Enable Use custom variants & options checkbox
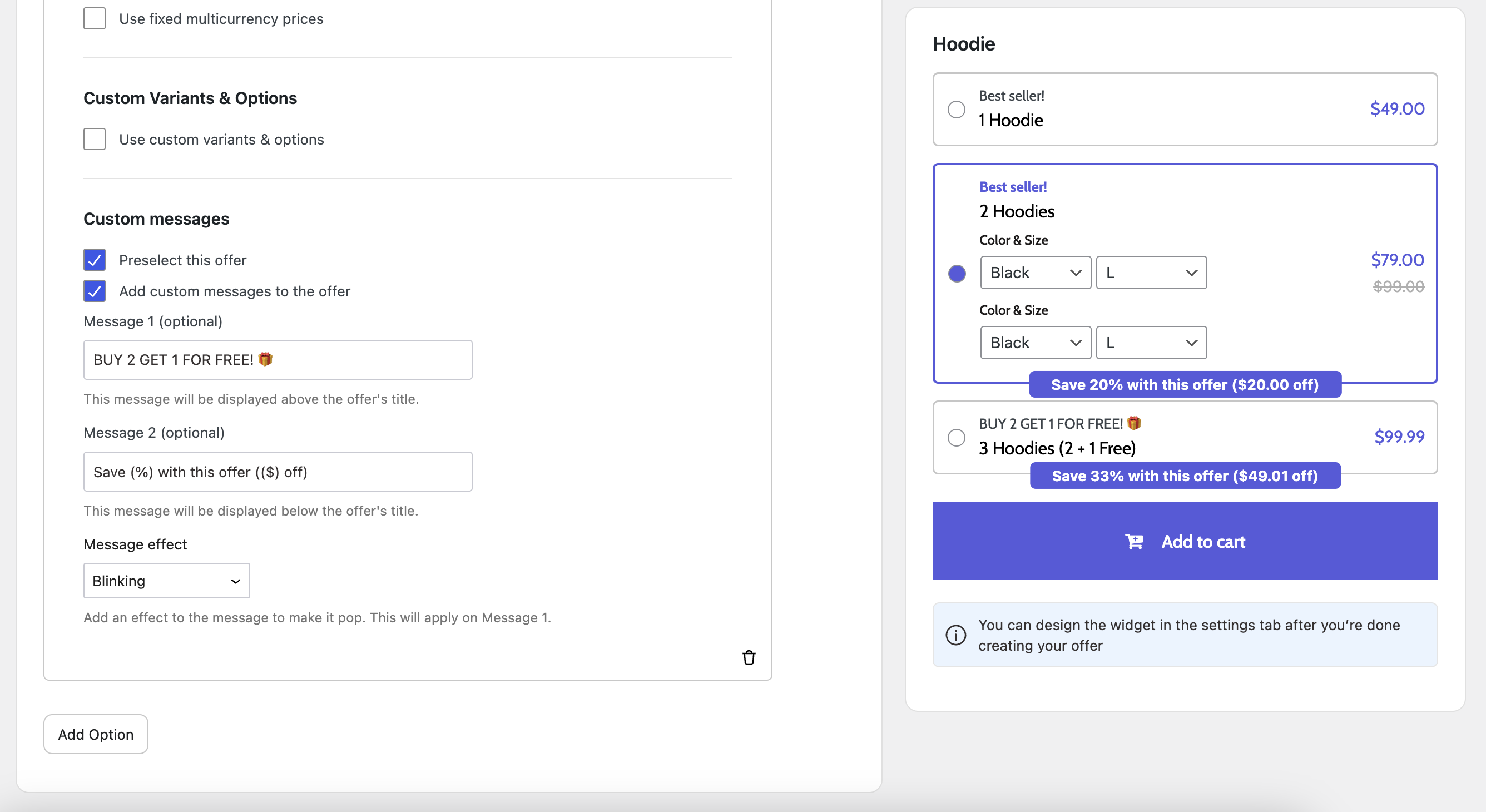 click(x=94, y=139)
